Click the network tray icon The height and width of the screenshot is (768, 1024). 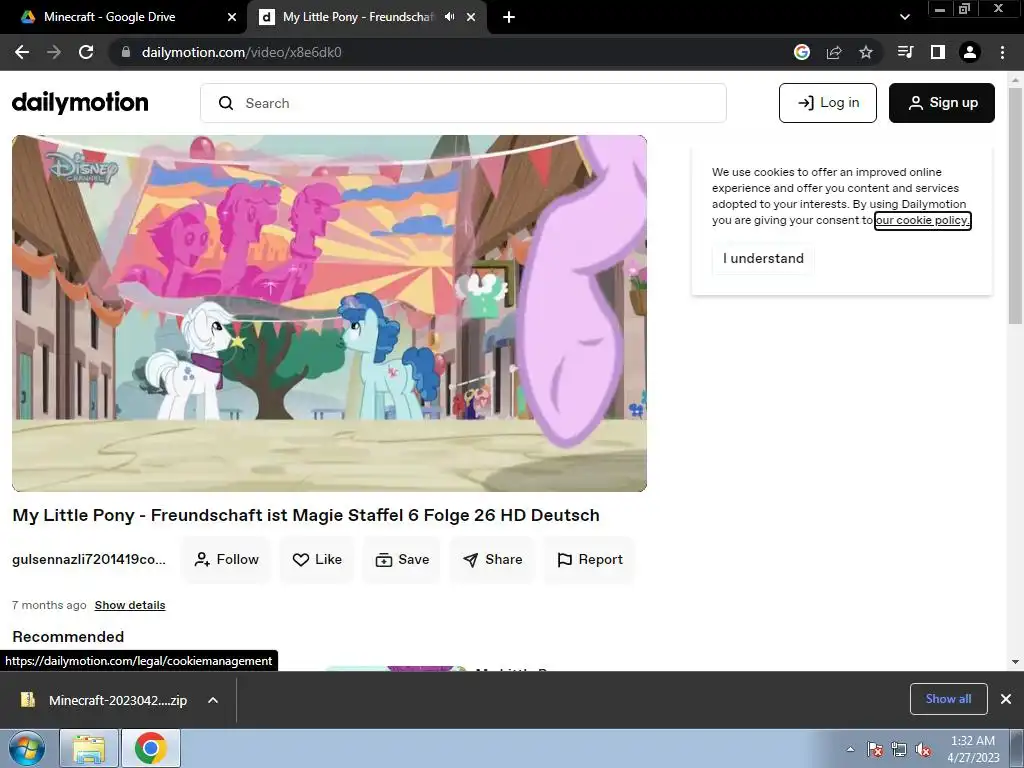point(899,750)
